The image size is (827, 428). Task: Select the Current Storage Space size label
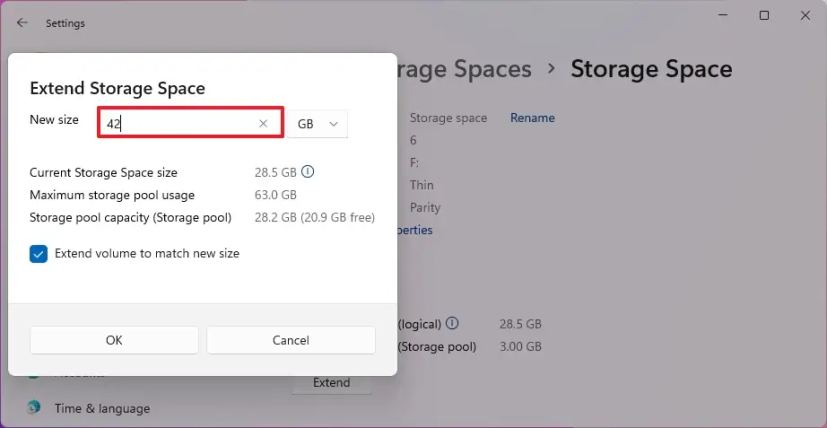(103, 173)
